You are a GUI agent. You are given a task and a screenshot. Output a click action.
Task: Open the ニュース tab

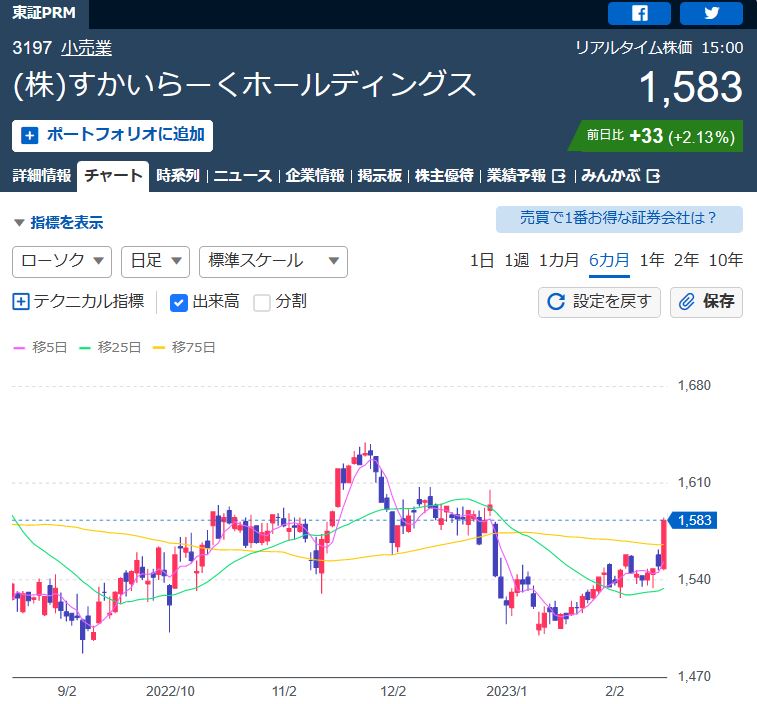(243, 175)
